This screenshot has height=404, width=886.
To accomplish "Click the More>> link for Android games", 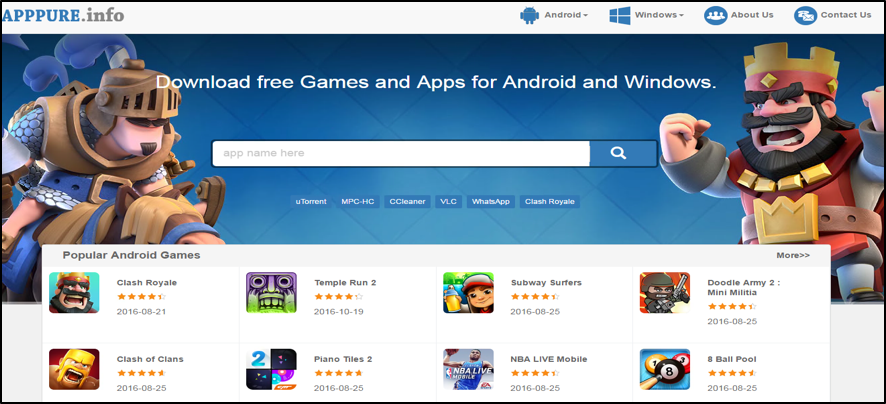I will (x=793, y=255).
